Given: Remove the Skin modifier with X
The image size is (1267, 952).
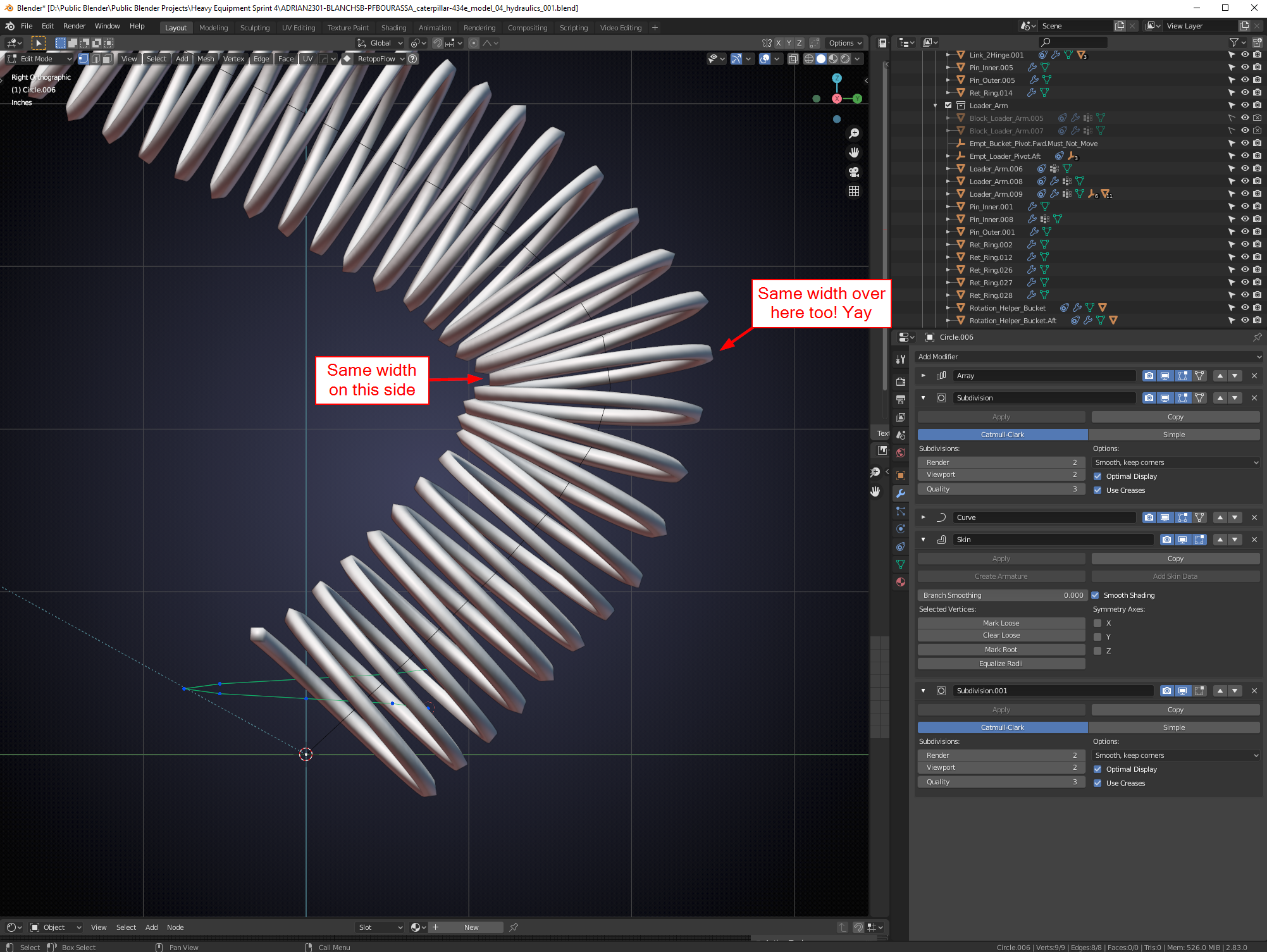Looking at the screenshot, I should point(1254,540).
